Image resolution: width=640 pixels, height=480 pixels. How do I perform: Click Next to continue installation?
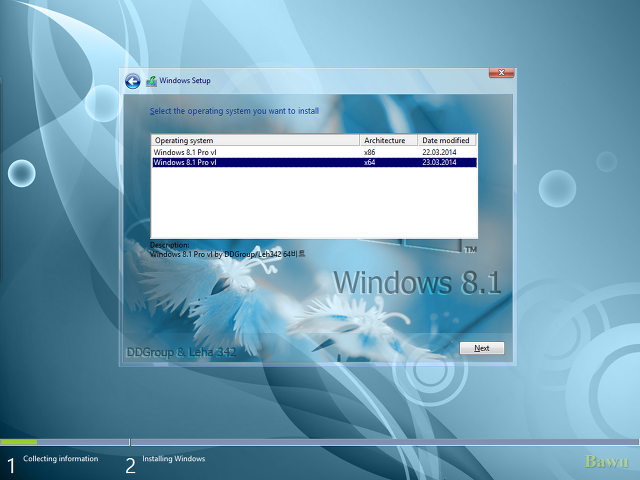coord(482,348)
